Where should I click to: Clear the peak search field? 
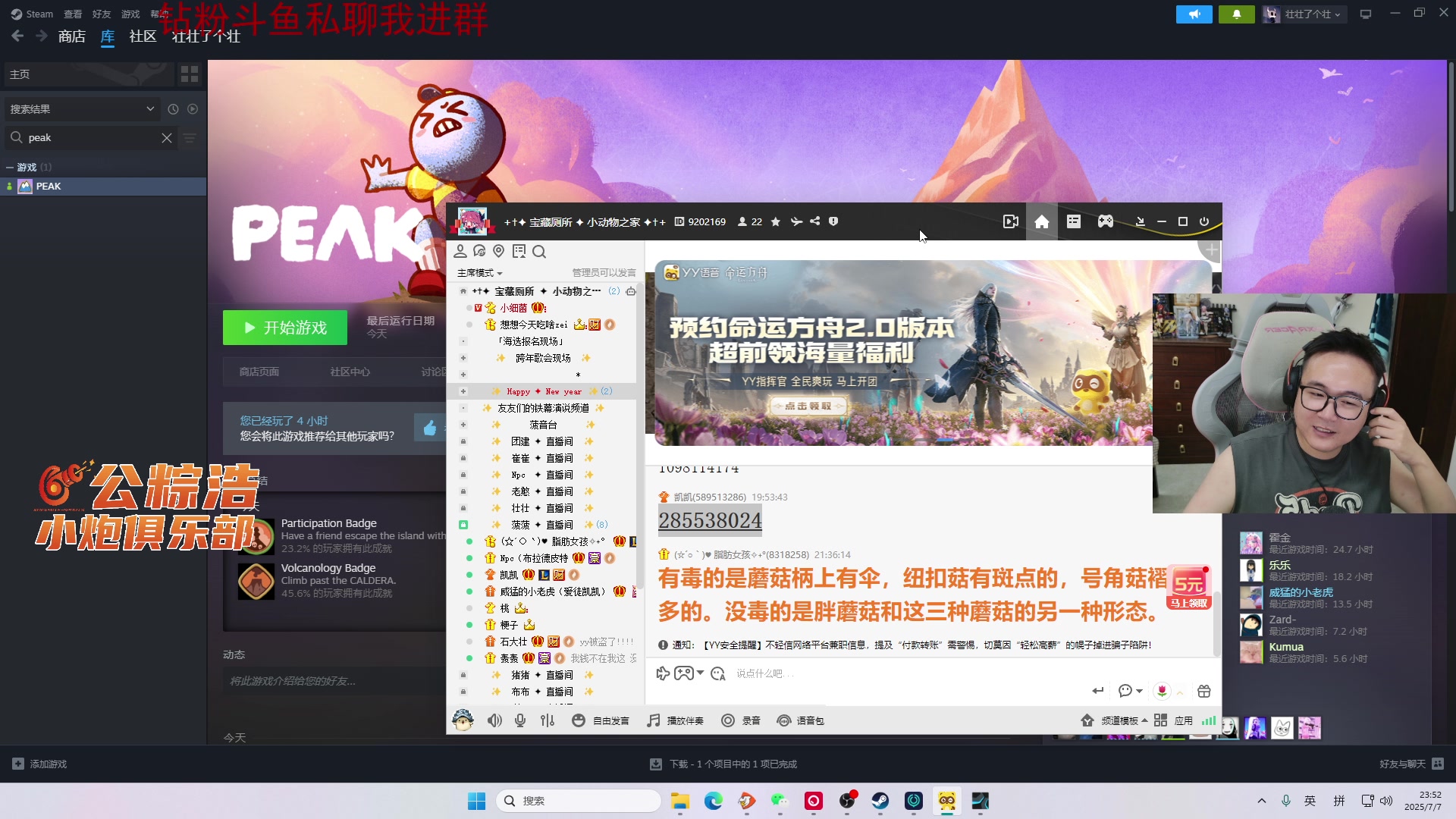167,138
